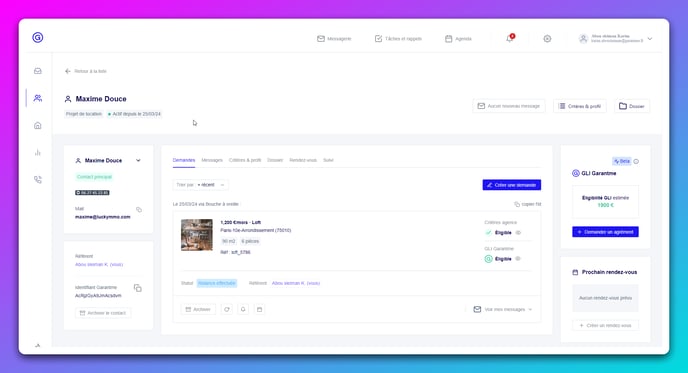Screen dimensions: 688x373
Task: Switch to the Rendez-vous tab
Action: pyautogui.click(x=303, y=160)
